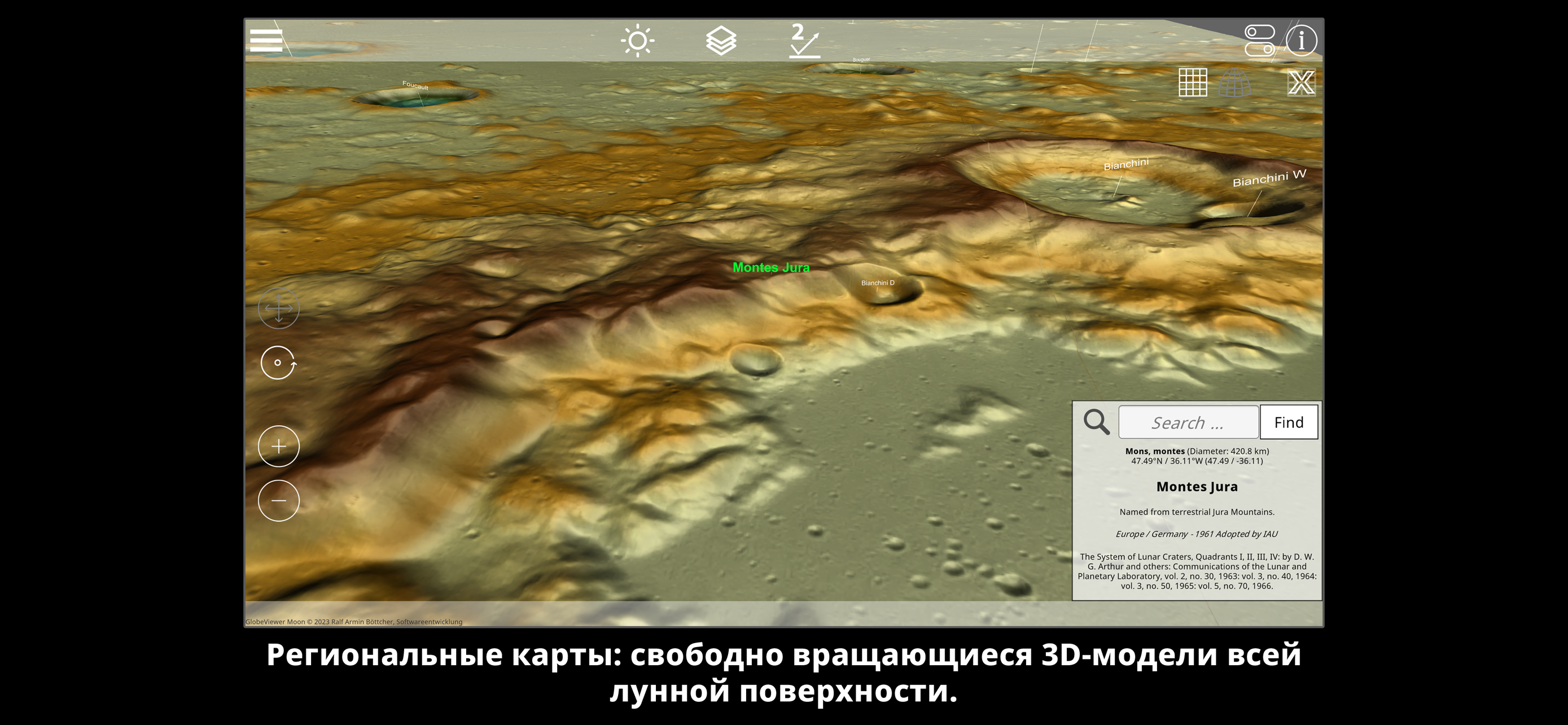Click the coordinates 47.49°N / 36.11°W text
Viewport: 1568px width, 725px height.
tap(1197, 461)
